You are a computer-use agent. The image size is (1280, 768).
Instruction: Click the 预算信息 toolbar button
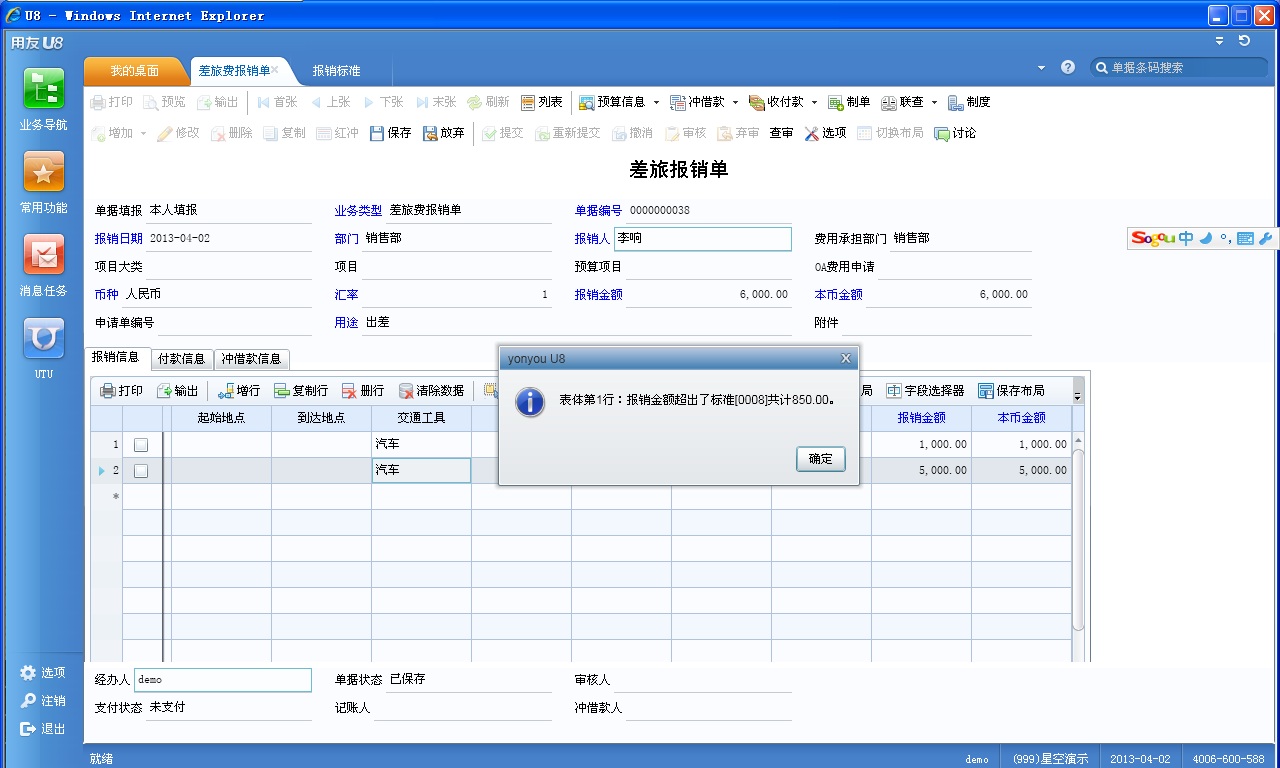point(612,102)
